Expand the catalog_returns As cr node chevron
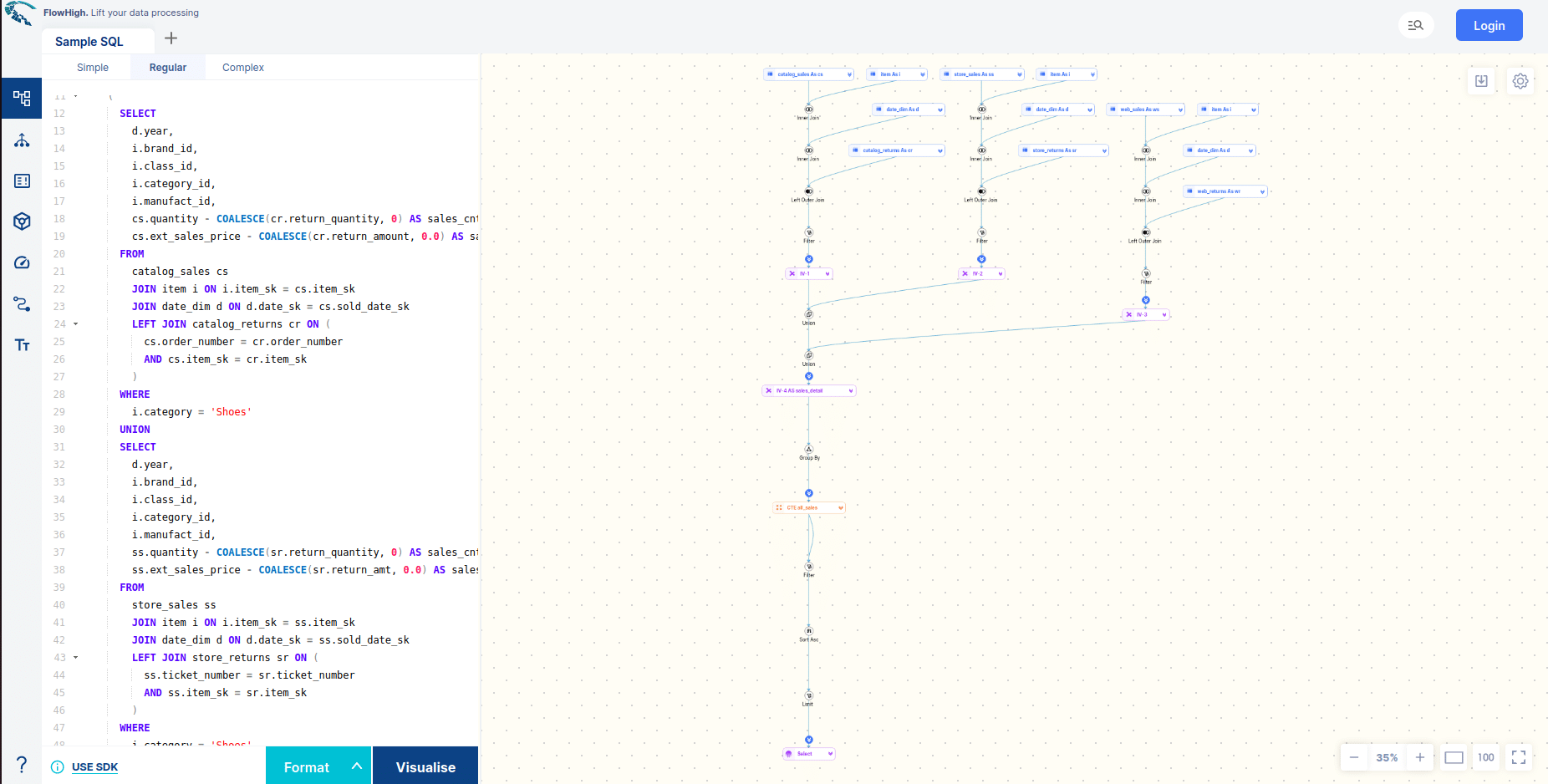Image resolution: width=1548 pixels, height=784 pixels. tap(940, 150)
